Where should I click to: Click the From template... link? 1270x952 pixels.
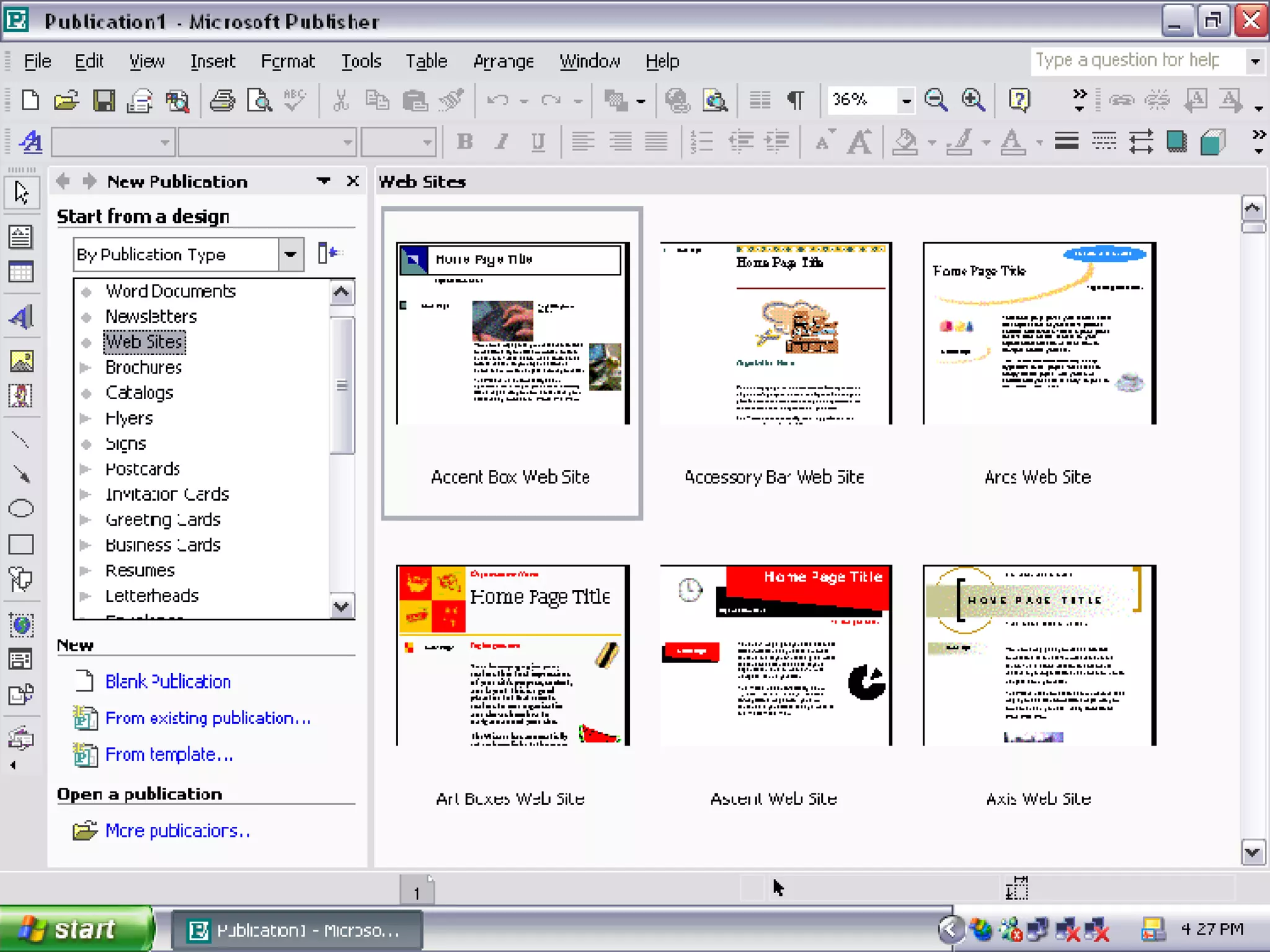(169, 754)
